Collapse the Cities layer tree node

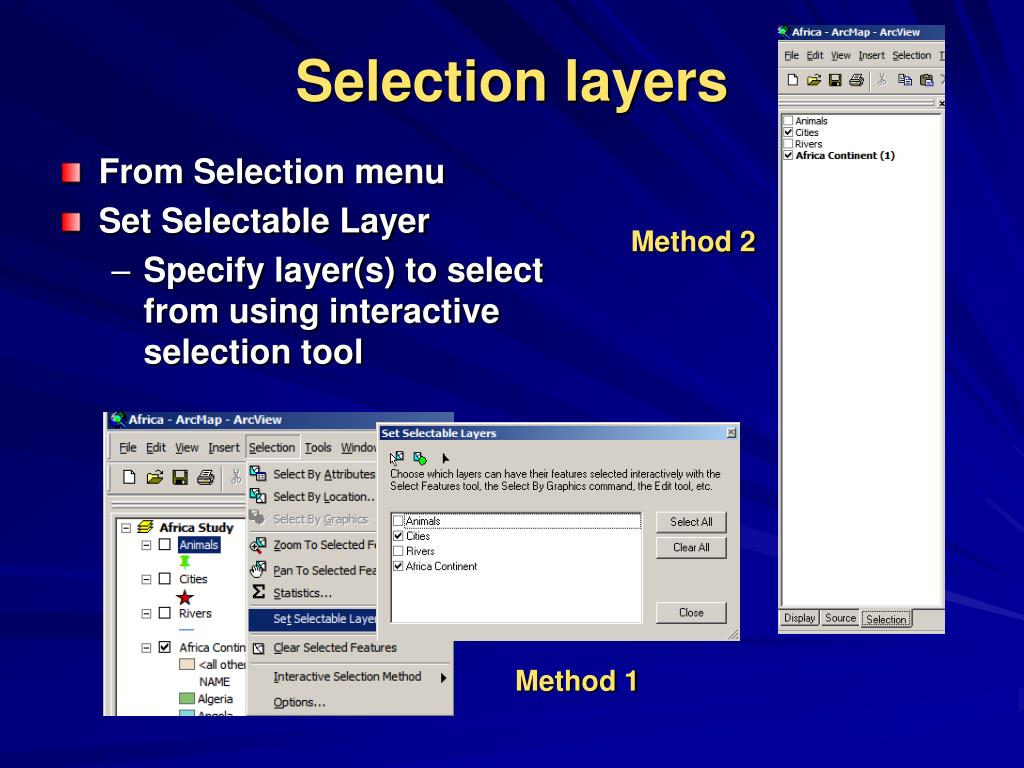(146, 579)
